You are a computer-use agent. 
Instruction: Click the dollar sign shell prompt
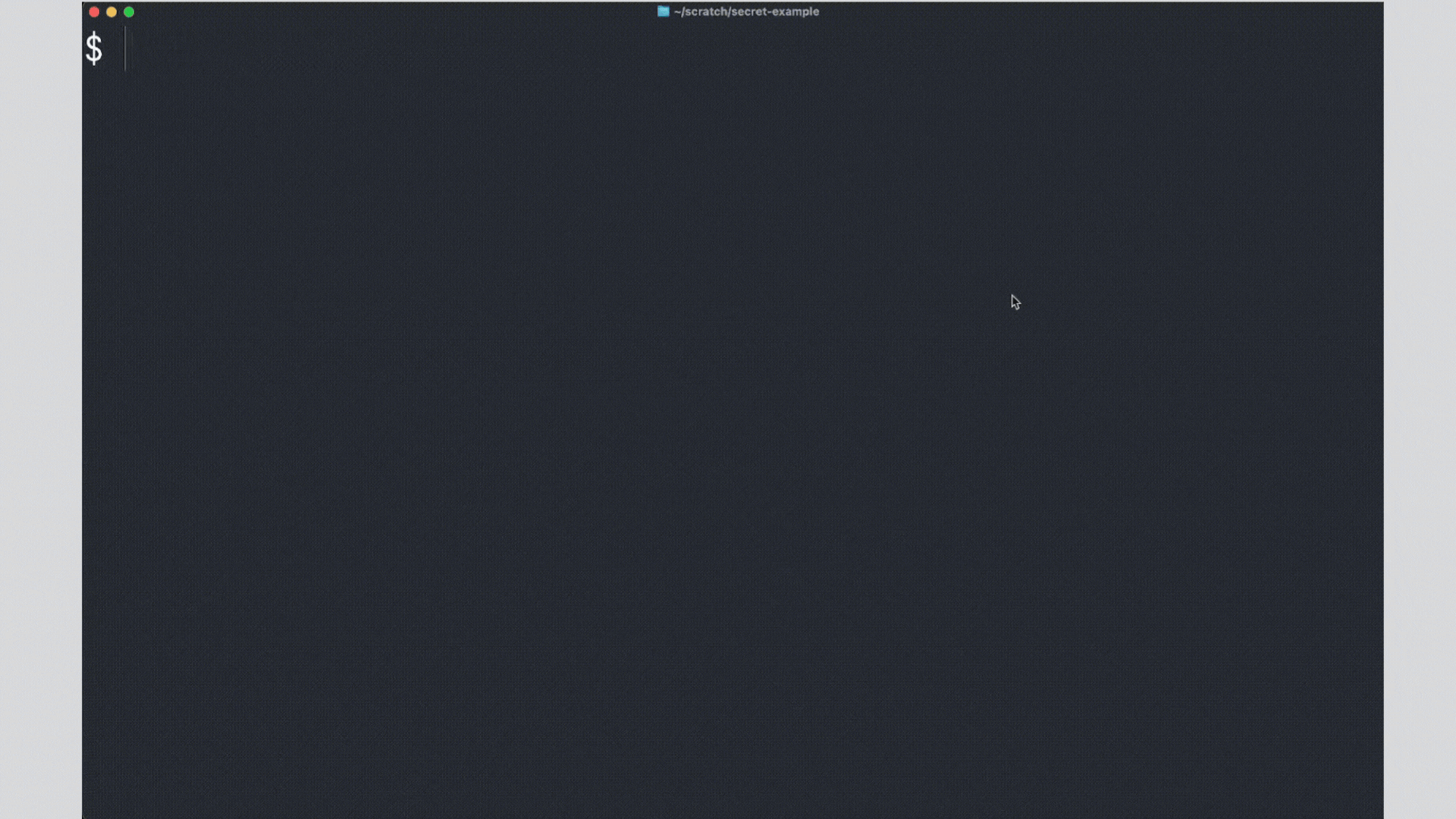94,49
